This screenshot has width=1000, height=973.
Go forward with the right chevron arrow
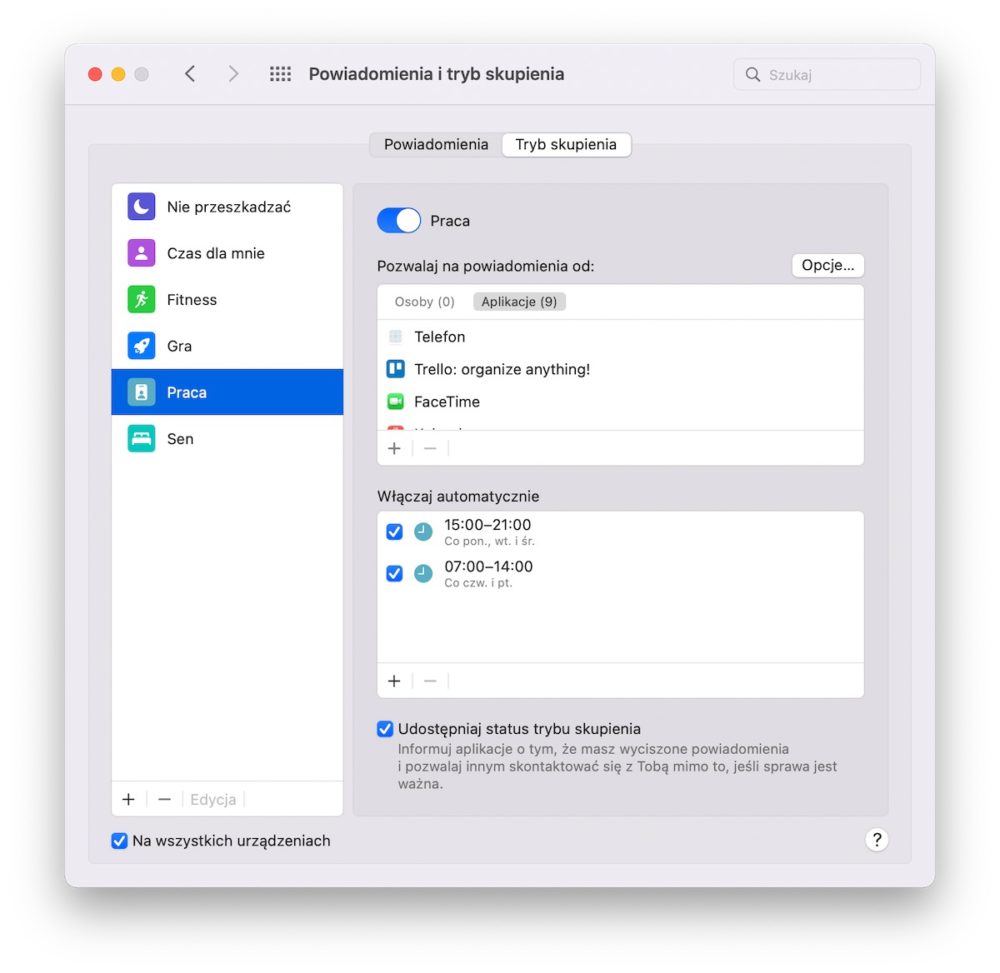(233, 74)
